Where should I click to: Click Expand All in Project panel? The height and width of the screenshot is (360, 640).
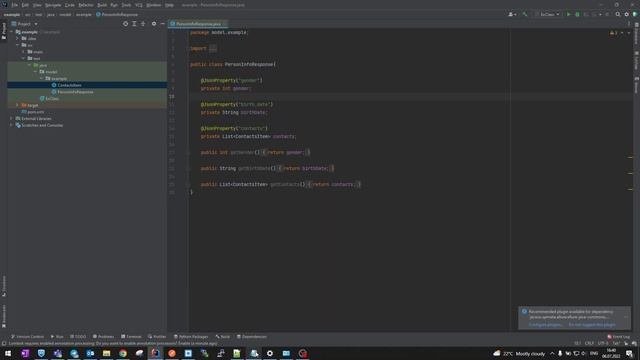(x=134, y=24)
